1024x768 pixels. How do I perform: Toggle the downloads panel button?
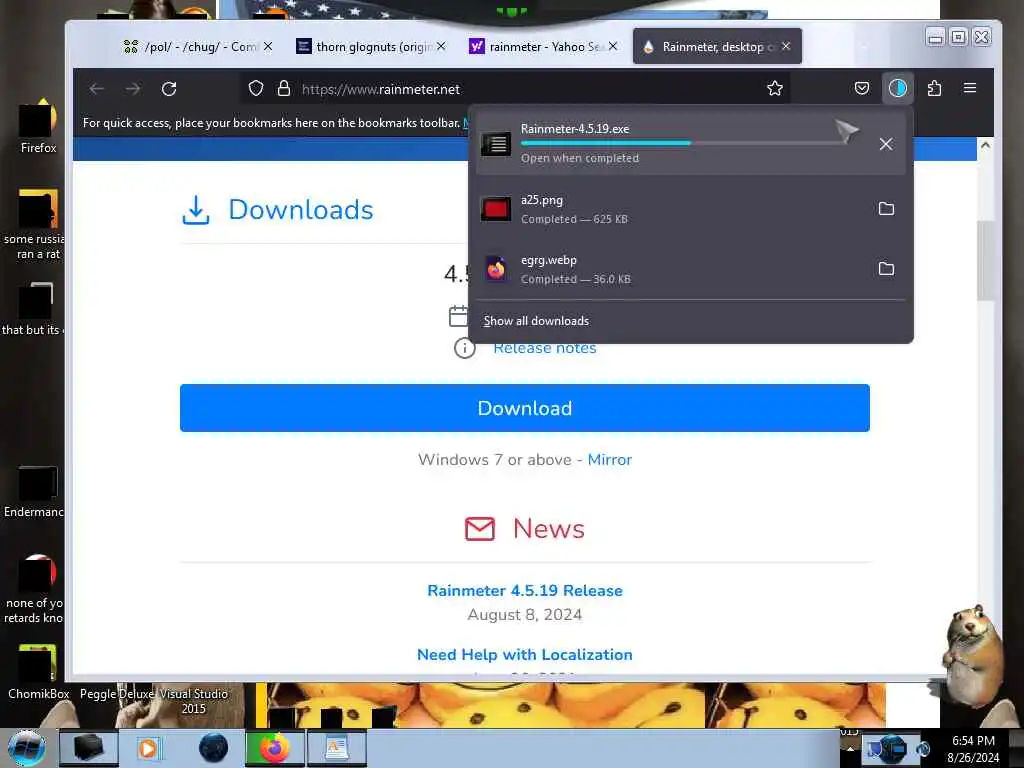coord(898,88)
